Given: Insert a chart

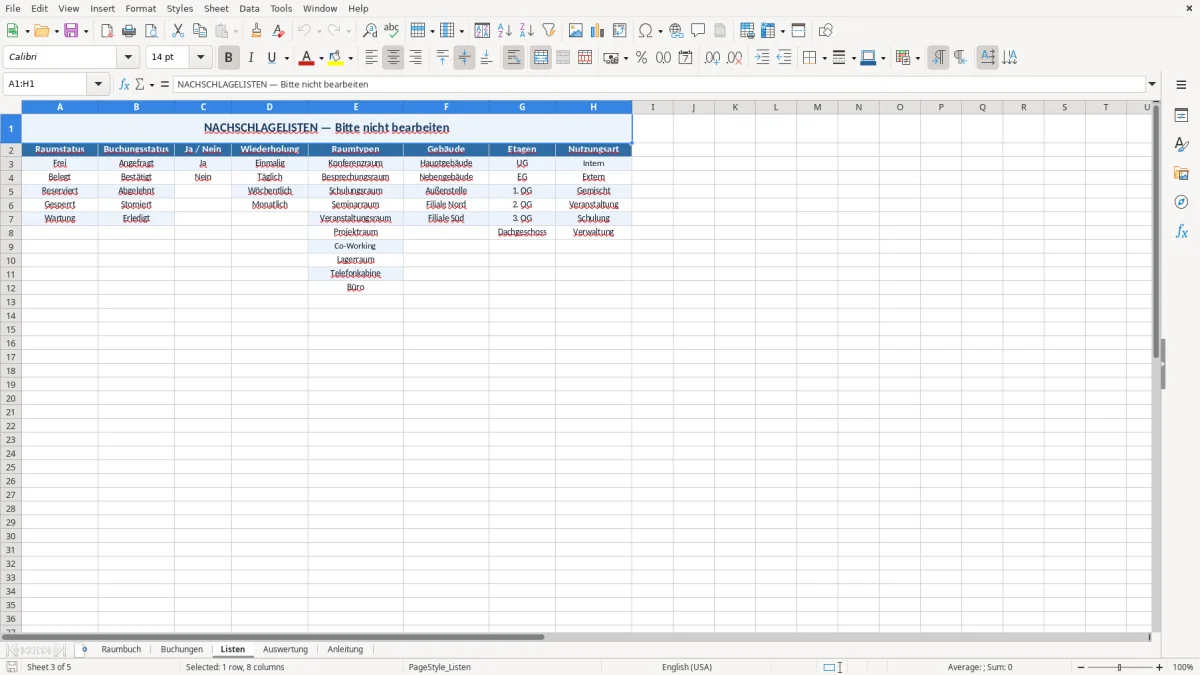Looking at the screenshot, I should pyautogui.click(x=598, y=31).
